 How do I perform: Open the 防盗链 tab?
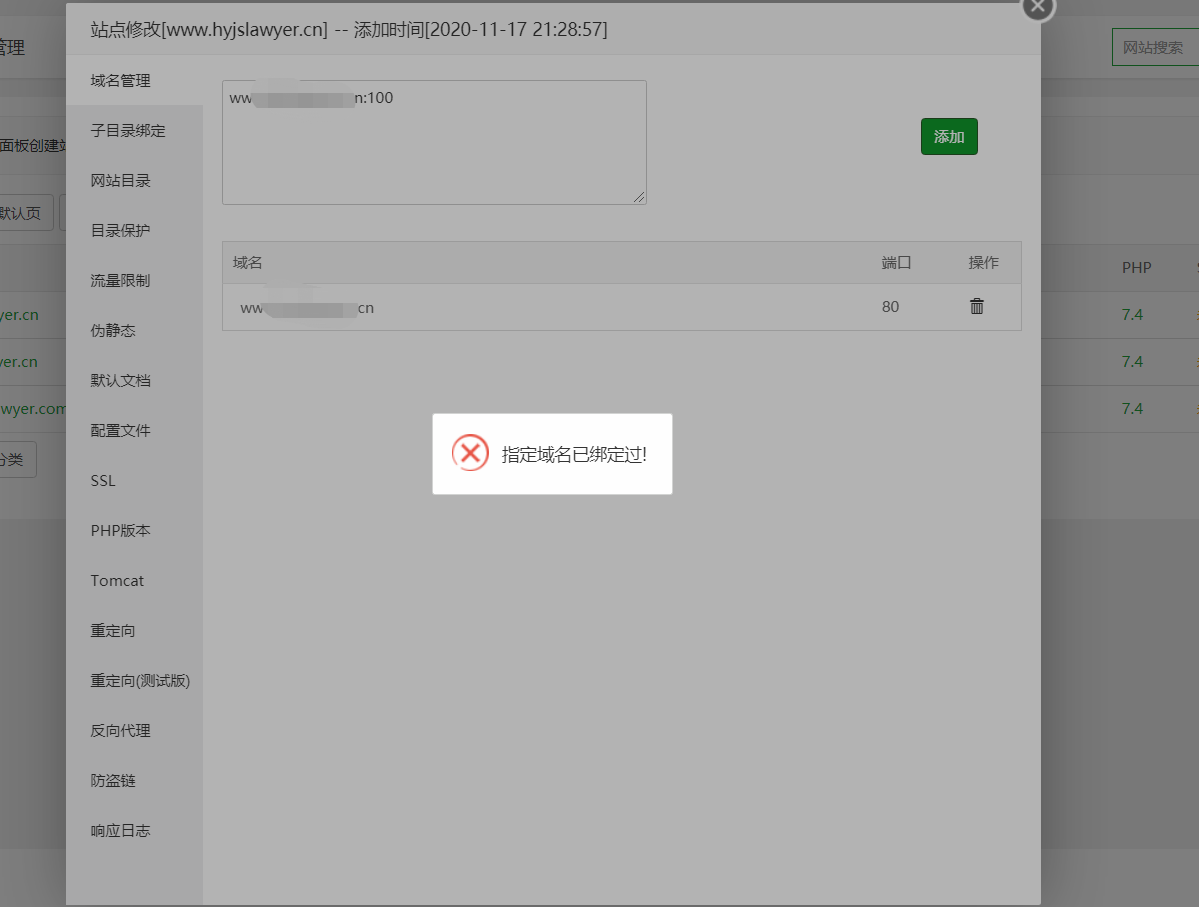[134, 781]
